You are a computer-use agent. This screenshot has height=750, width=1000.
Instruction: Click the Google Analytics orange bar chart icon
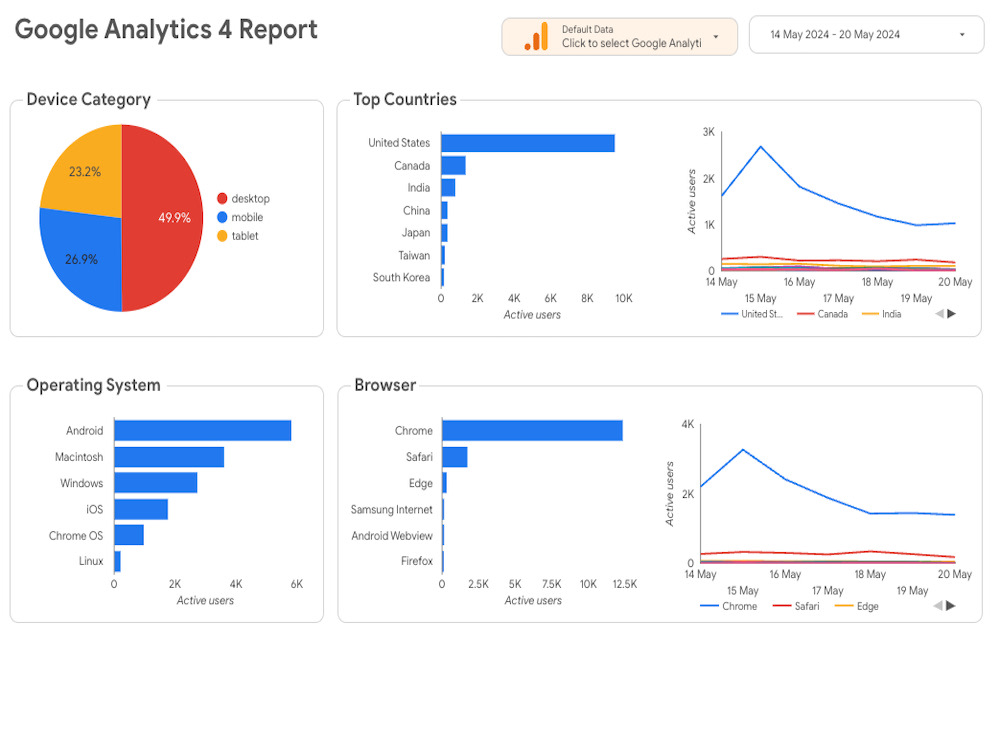[x=536, y=36]
